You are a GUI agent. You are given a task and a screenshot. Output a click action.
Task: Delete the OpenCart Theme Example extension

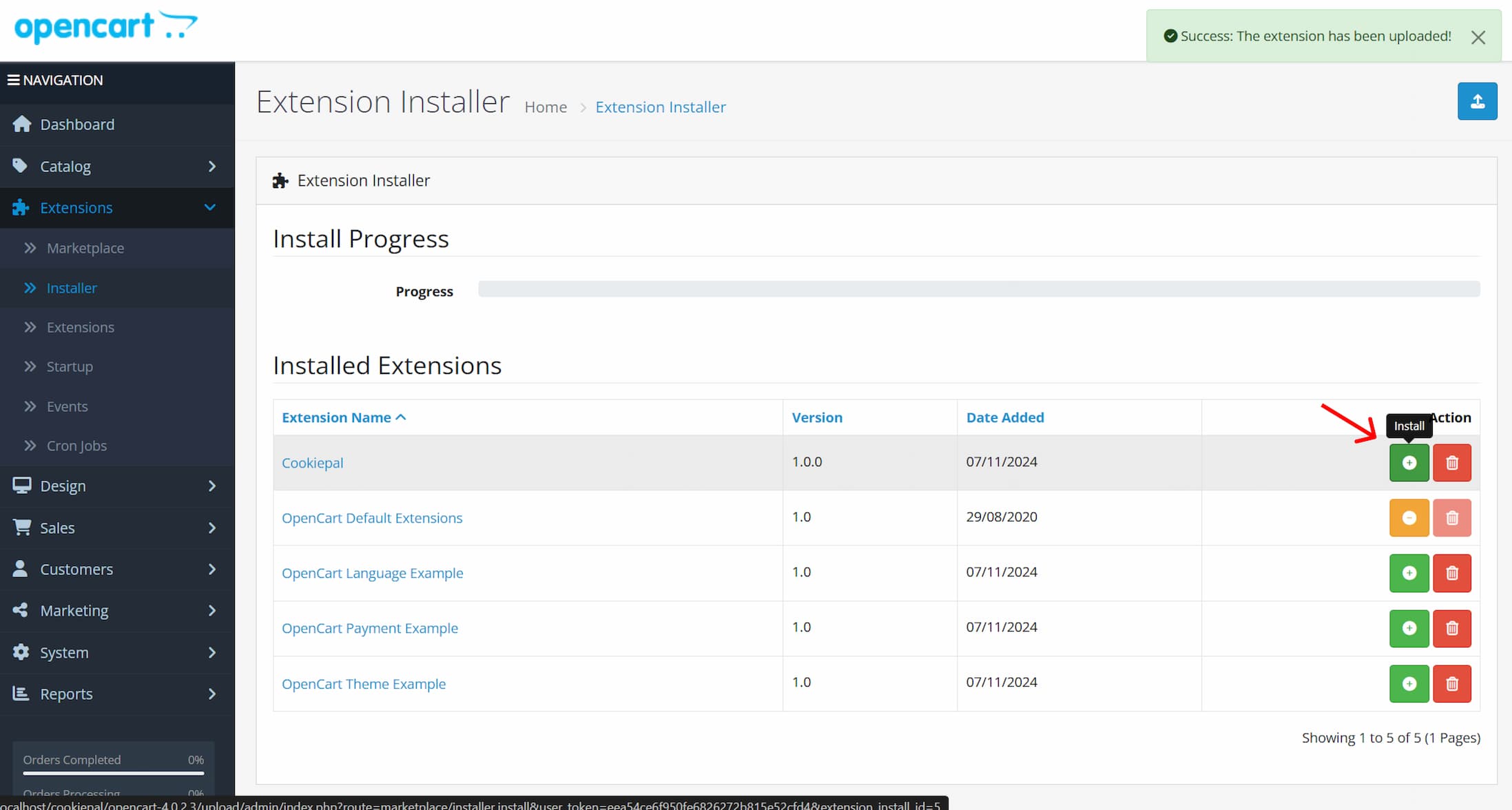coord(1452,683)
